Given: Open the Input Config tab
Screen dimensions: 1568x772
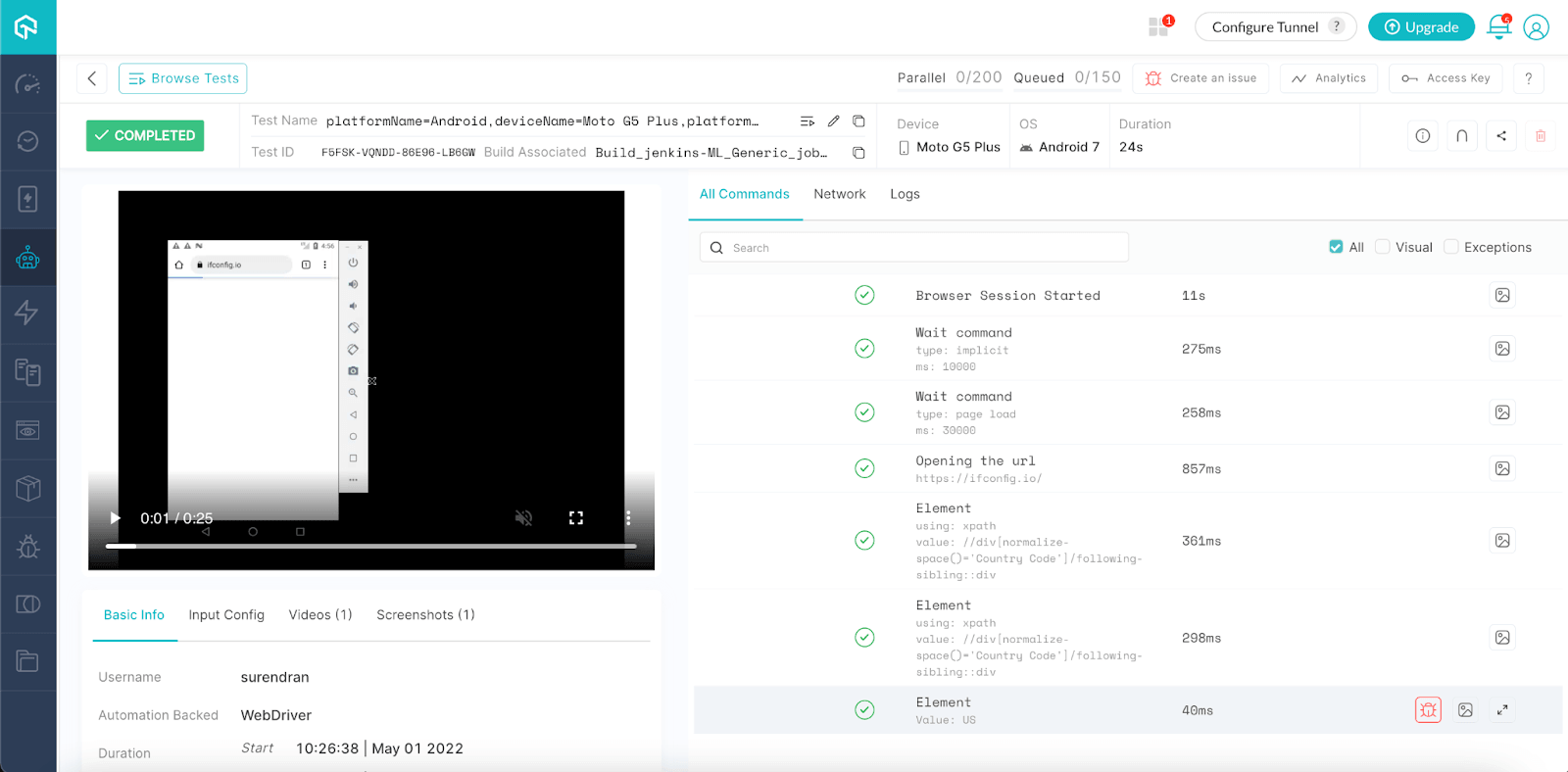Looking at the screenshot, I should pyautogui.click(x=226, y=614).
